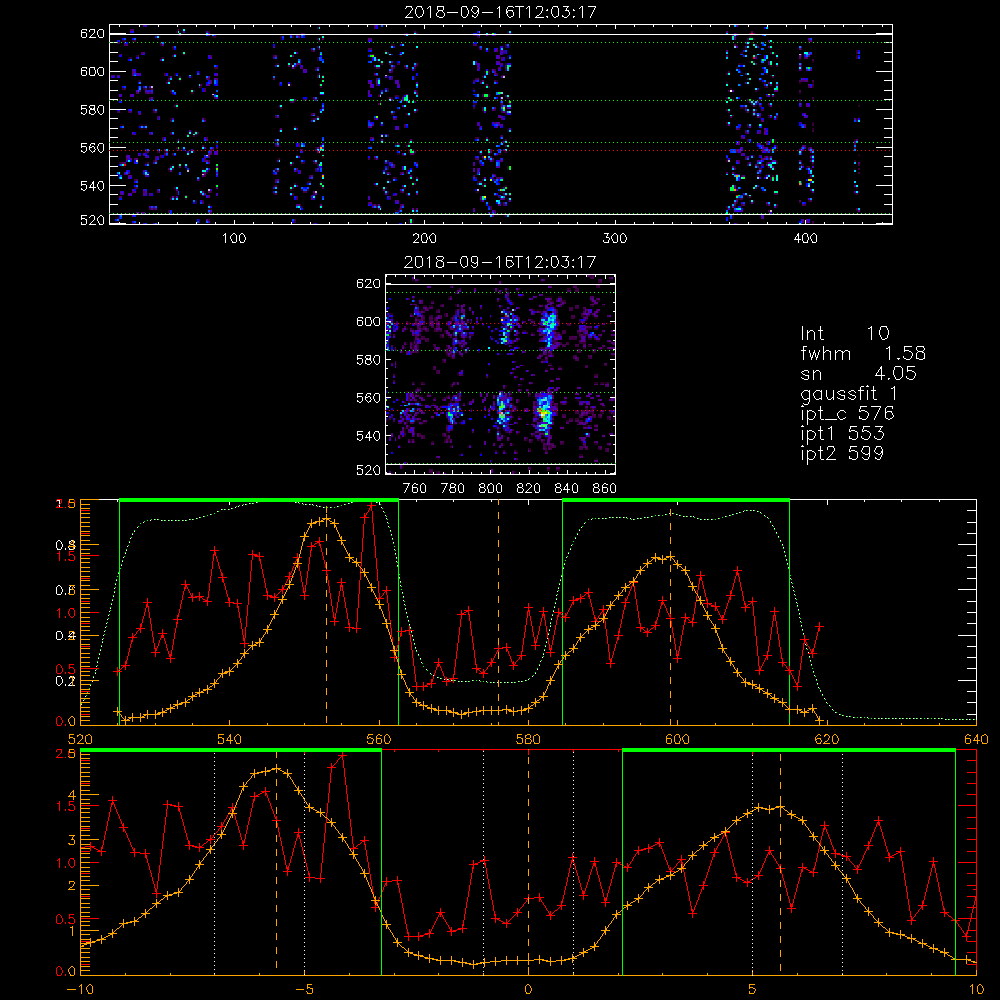Click x-axis label -10 on bottom plot
Viewport: 1000px width, 1000px height.
point(80,990)
